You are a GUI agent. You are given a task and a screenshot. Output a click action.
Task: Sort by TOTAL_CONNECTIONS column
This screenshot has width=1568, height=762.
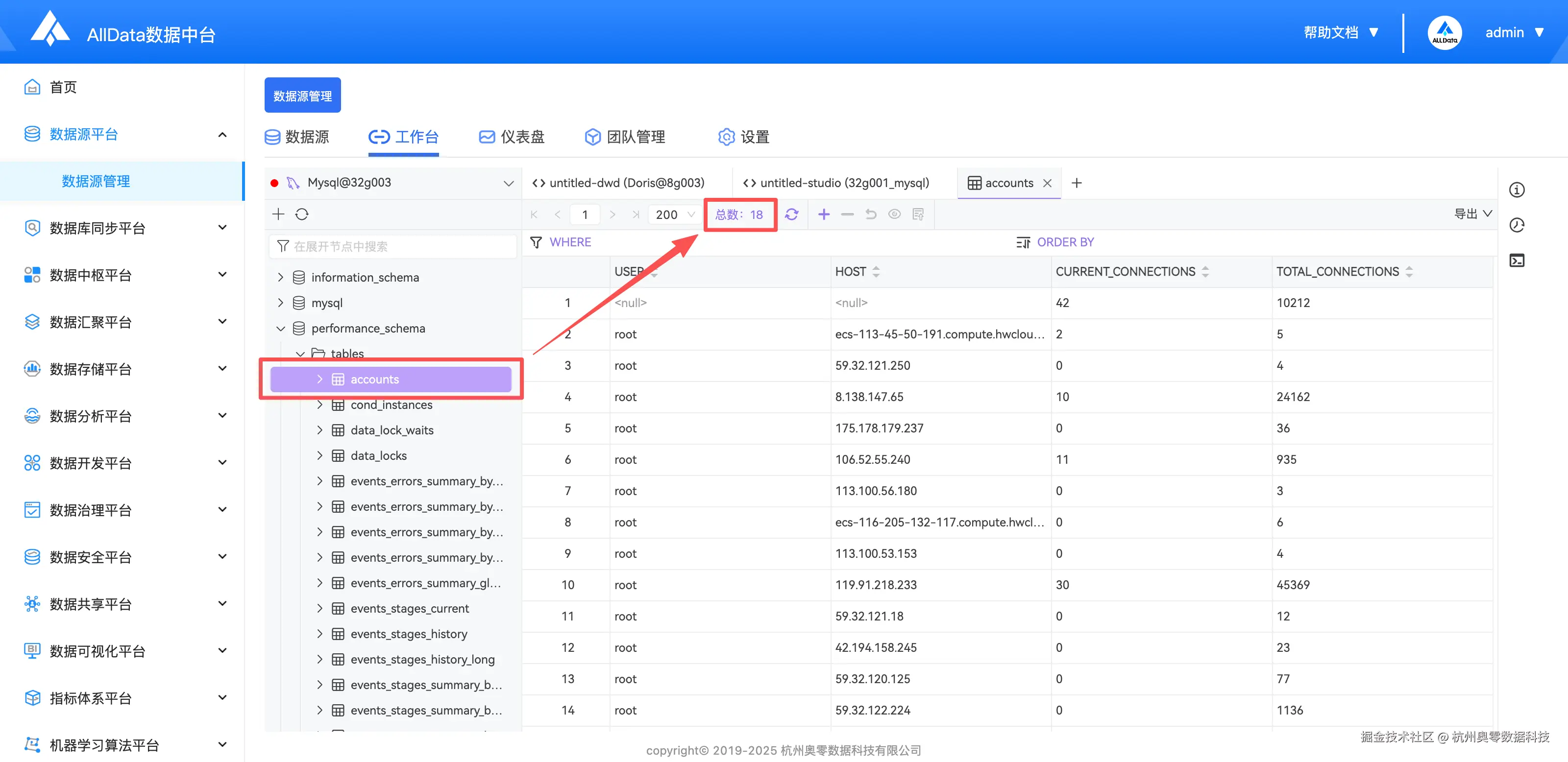click(x=1409, y=271)
